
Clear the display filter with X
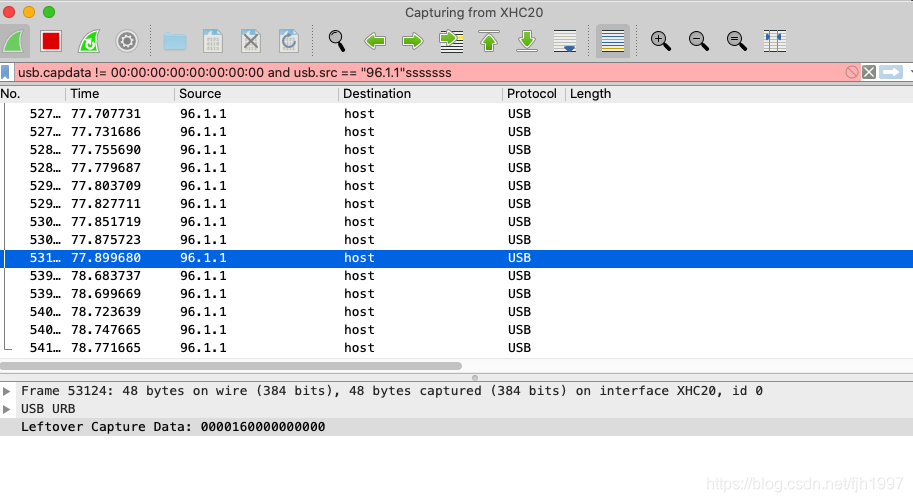pos(869,72)
